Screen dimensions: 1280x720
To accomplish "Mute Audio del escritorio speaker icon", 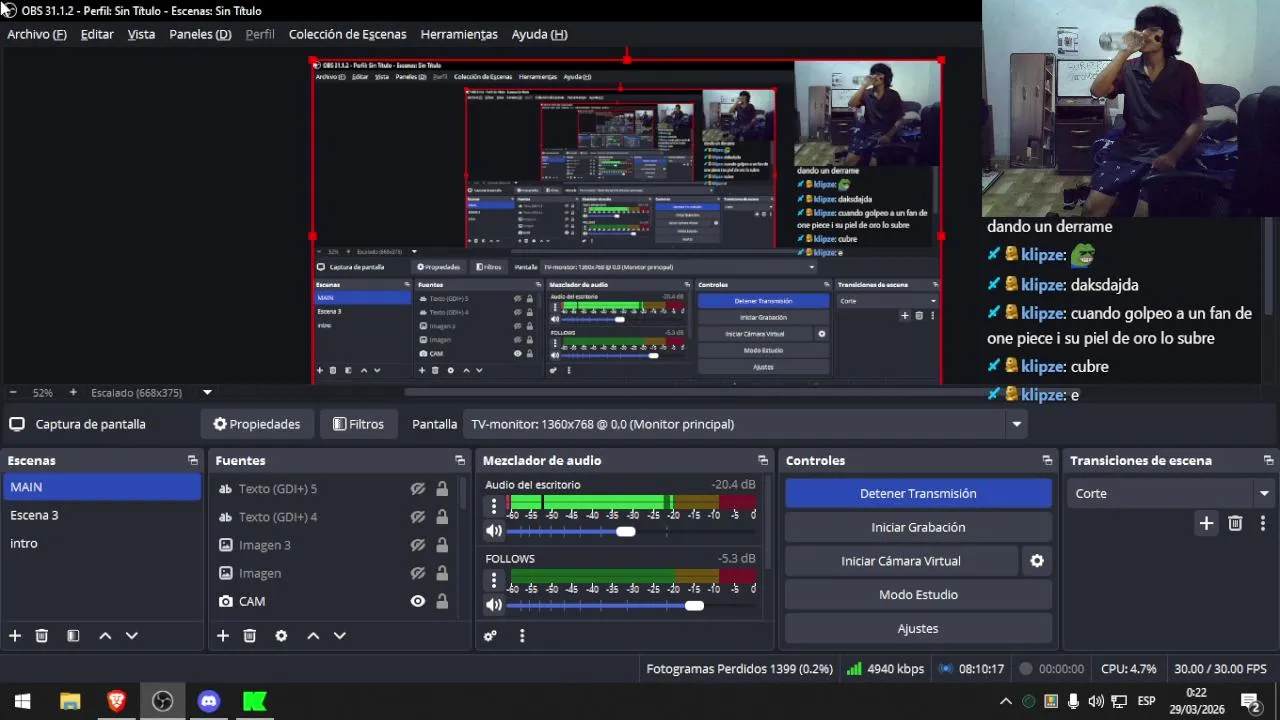I will click(493, 531).
